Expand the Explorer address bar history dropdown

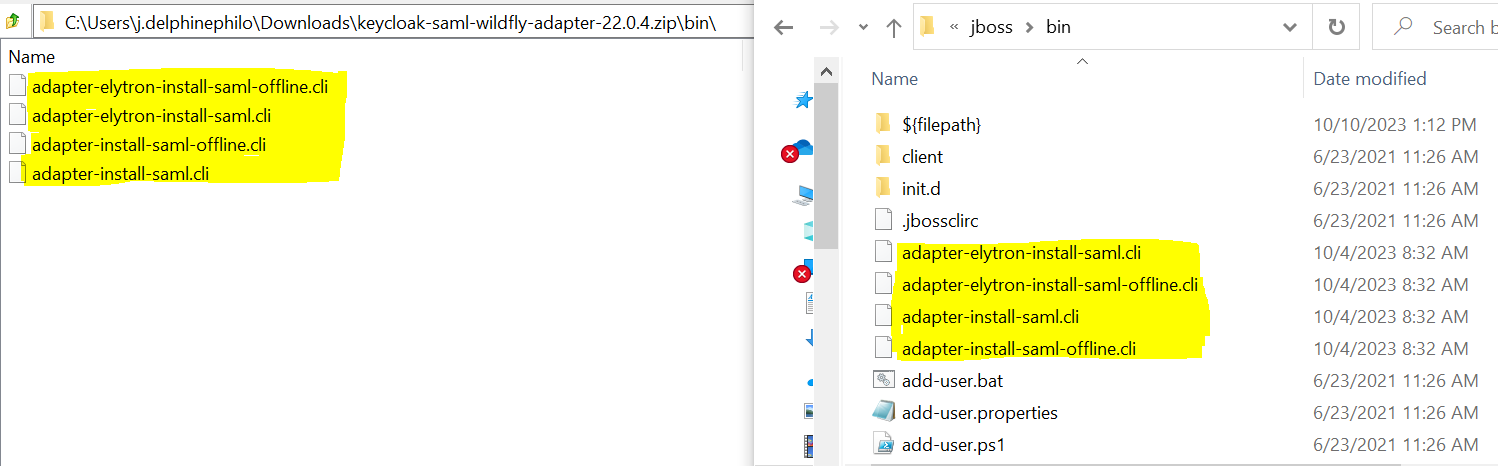(1288, 28)
